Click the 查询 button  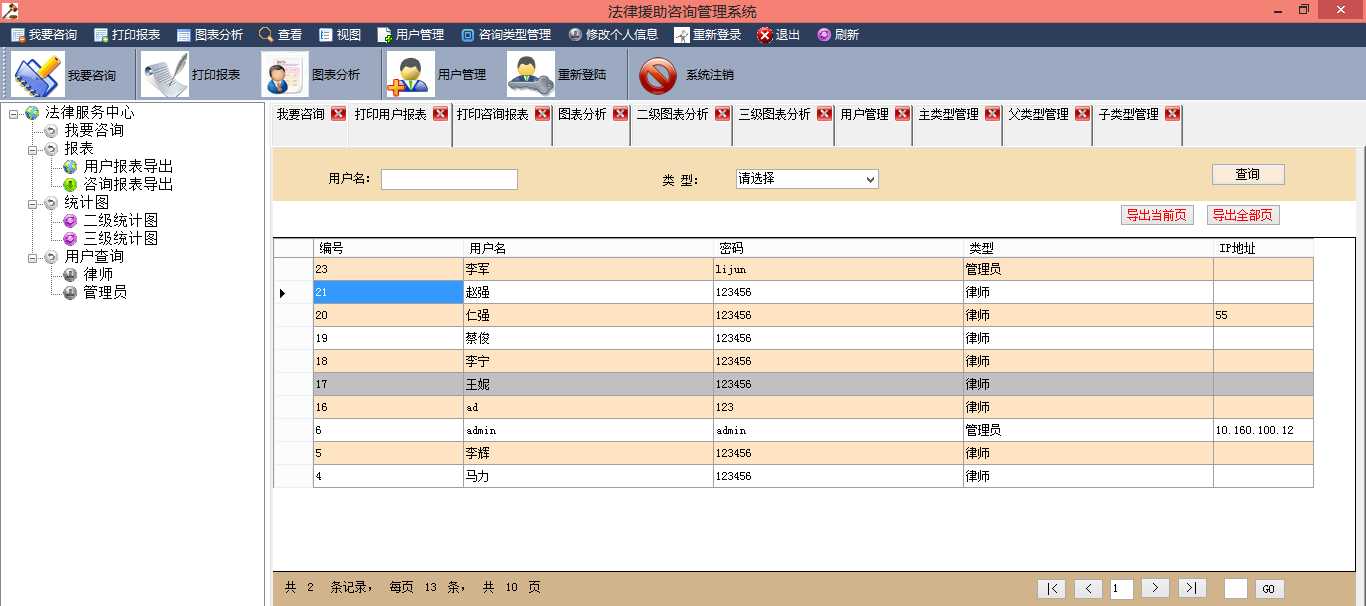point(1248,174)
